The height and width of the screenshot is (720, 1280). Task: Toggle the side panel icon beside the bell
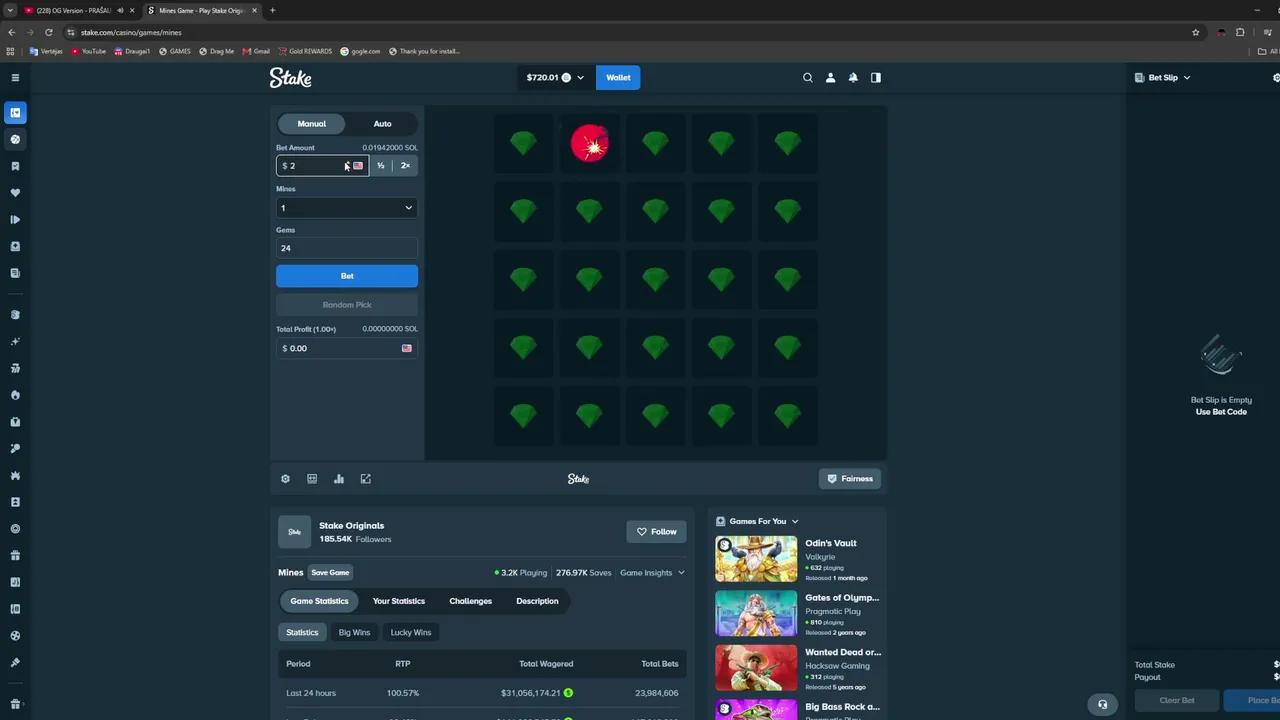pos(876,77)
